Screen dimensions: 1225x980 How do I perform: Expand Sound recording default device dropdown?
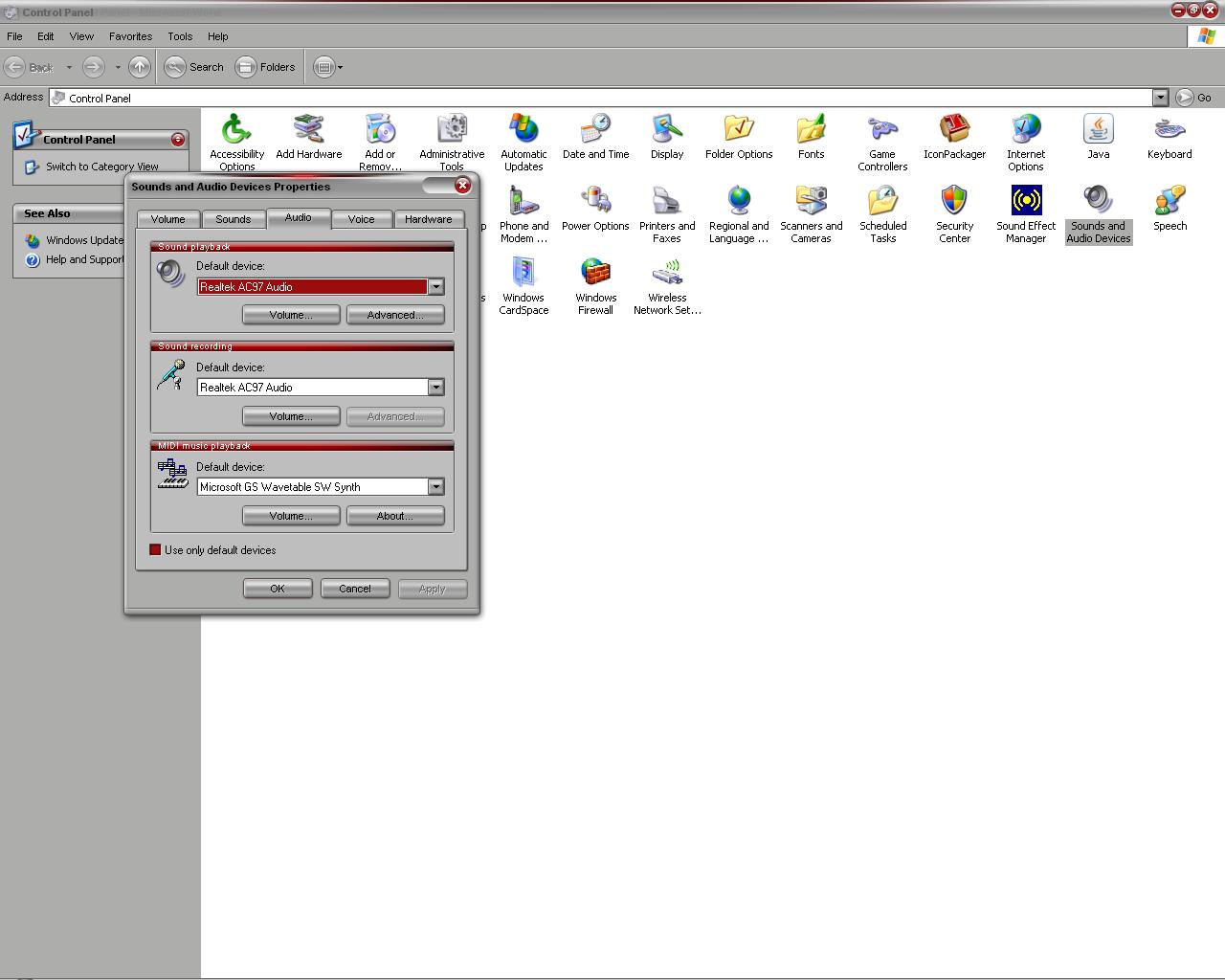tap(435, 387)
